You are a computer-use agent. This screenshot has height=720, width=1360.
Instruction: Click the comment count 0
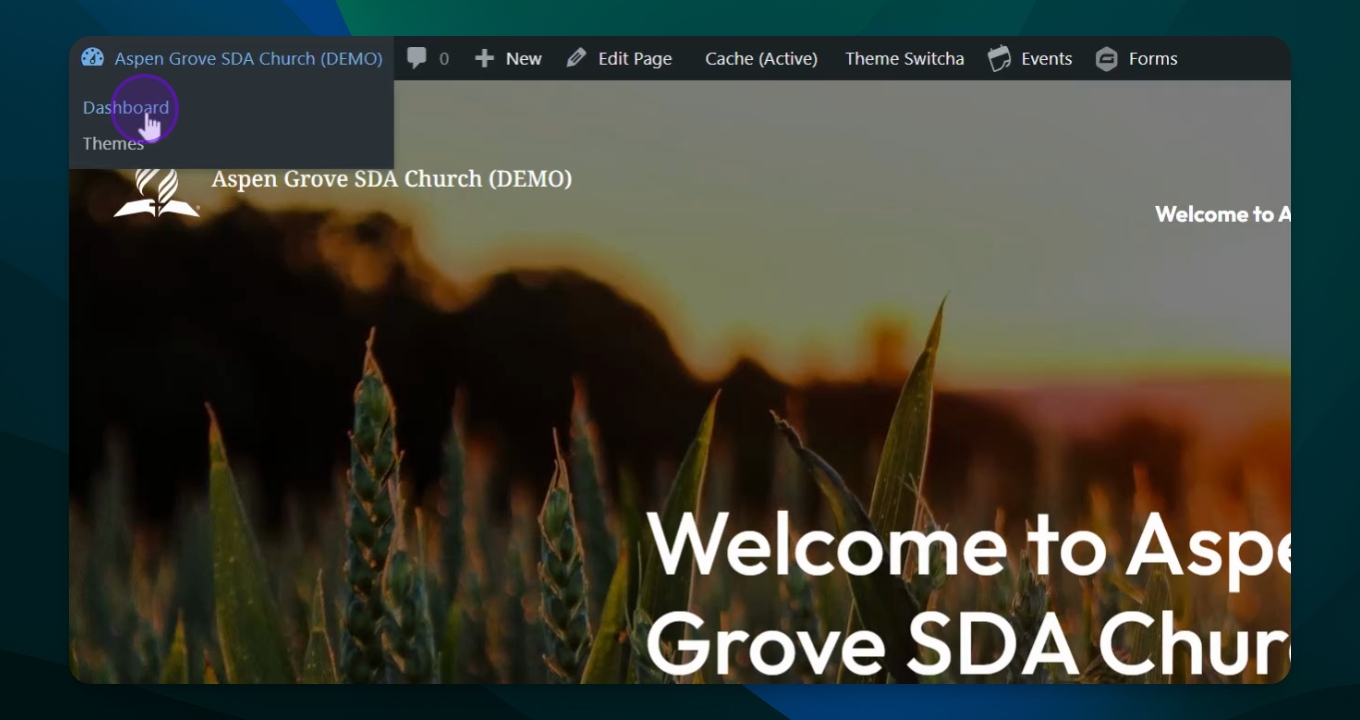[444, 59]
